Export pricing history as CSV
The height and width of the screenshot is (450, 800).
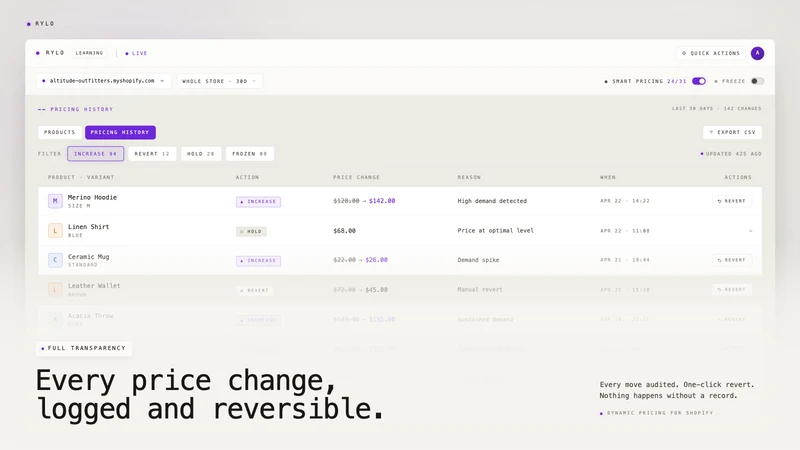(732, 132)
